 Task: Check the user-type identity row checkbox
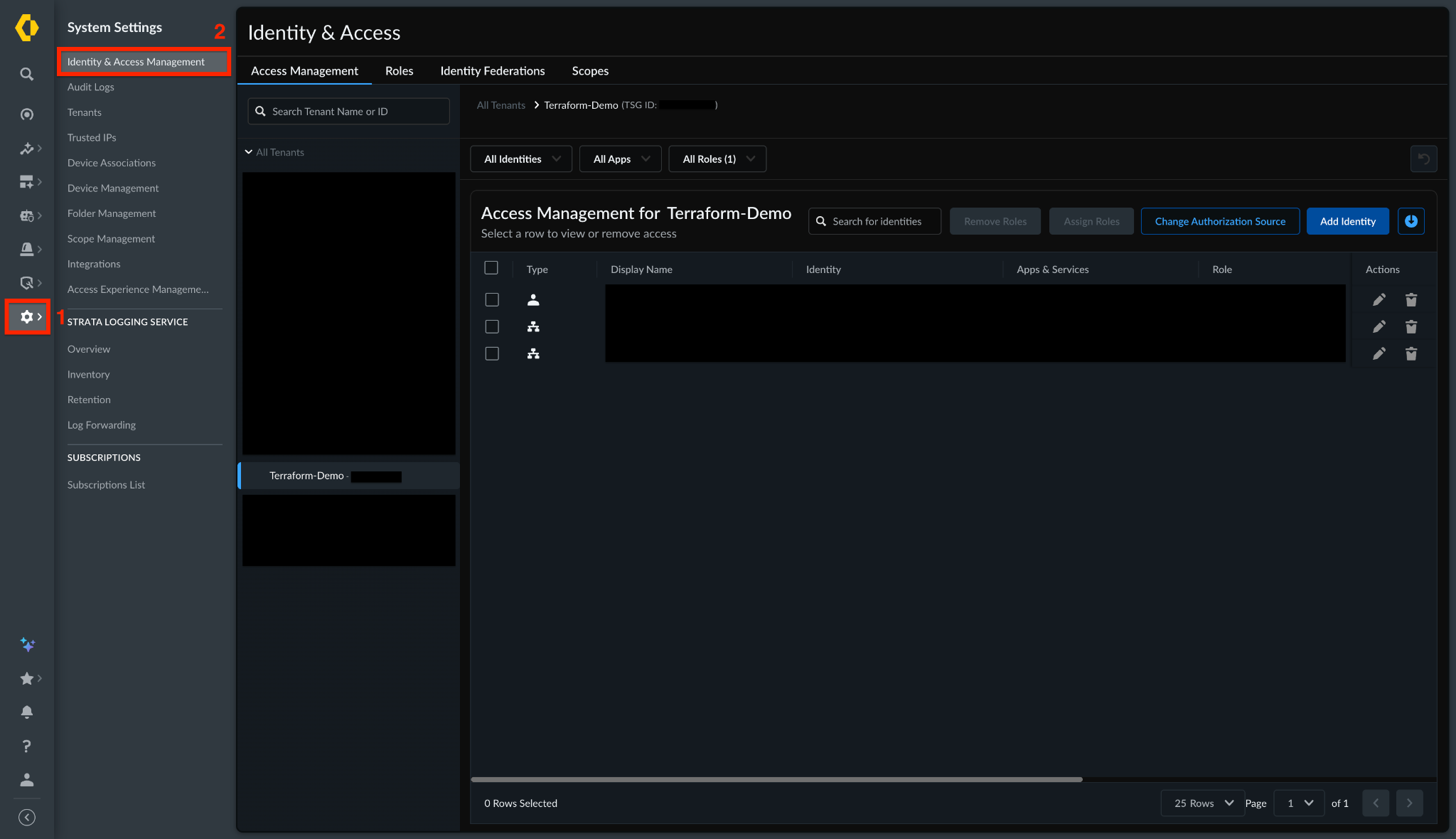point(492,300)
